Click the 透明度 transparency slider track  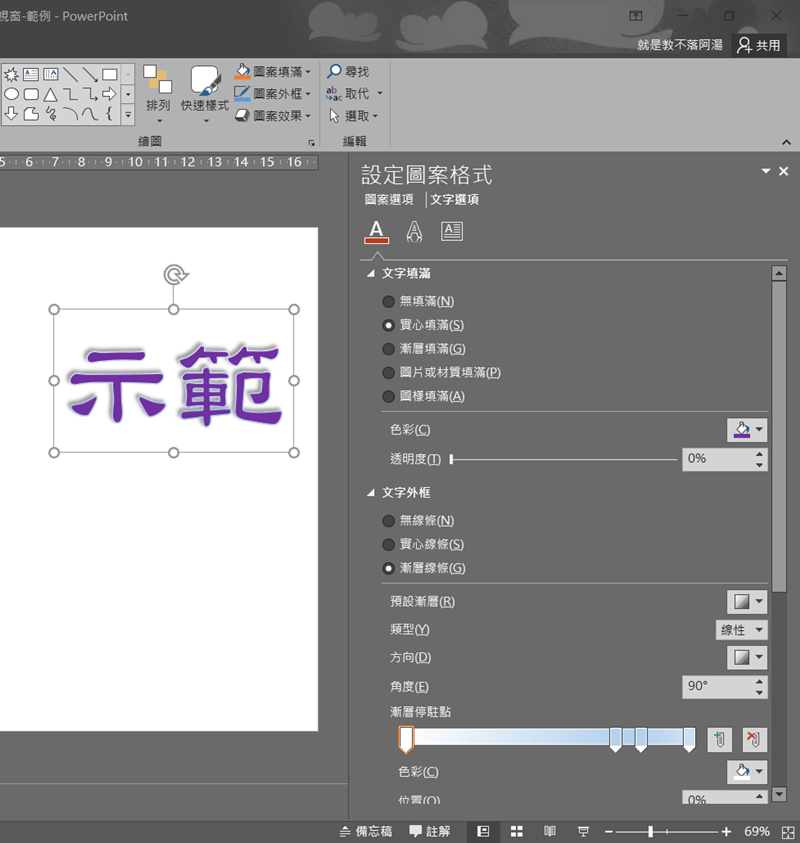pyautogui.click(x=564, y=459)
